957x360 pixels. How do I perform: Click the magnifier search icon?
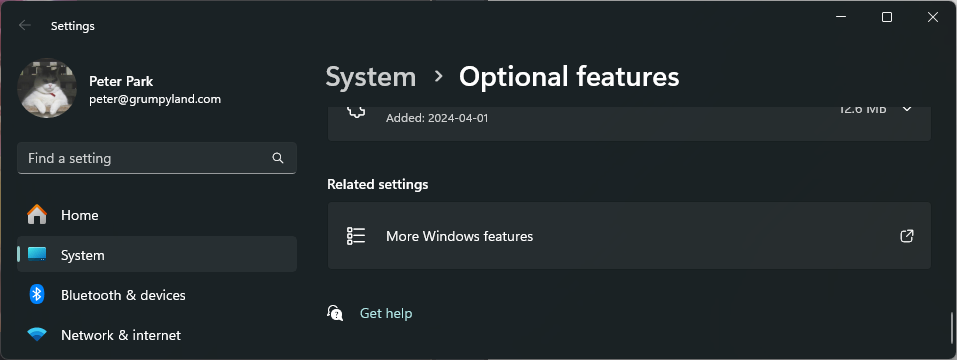[x=278, y=158]
